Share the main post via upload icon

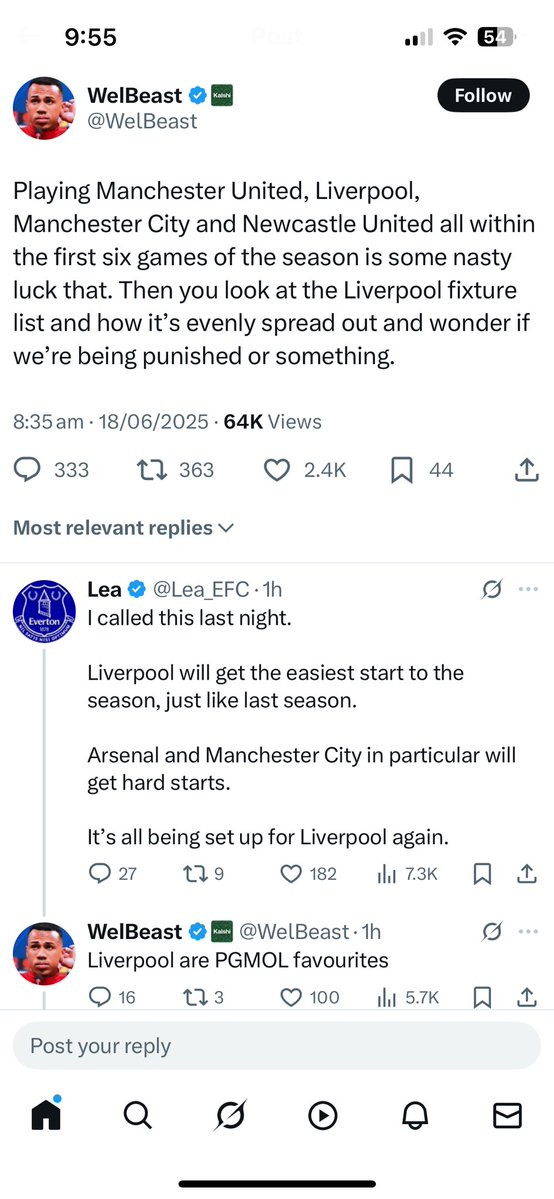click(x=523, y=470)
